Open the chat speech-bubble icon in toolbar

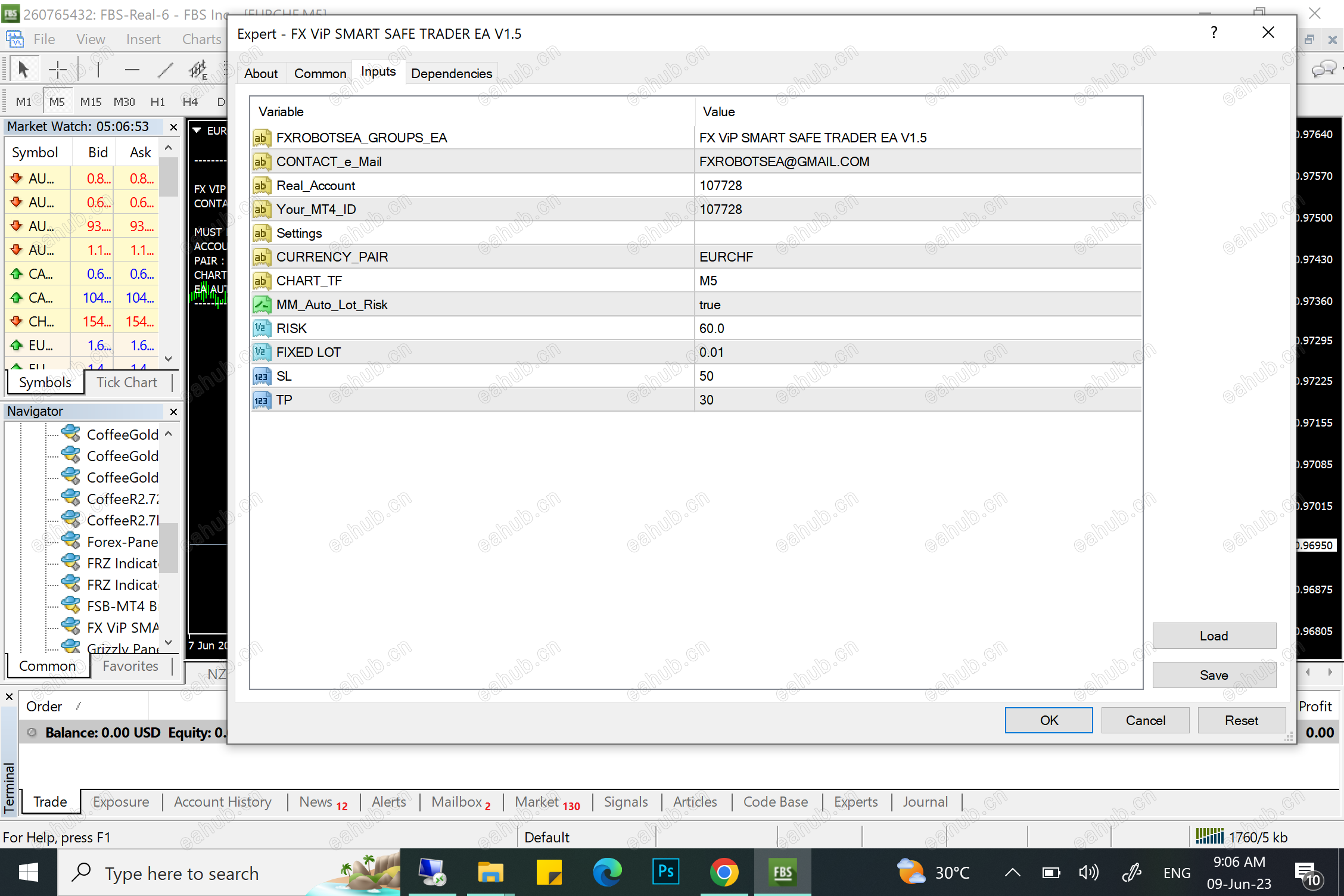coord(1323,69)
